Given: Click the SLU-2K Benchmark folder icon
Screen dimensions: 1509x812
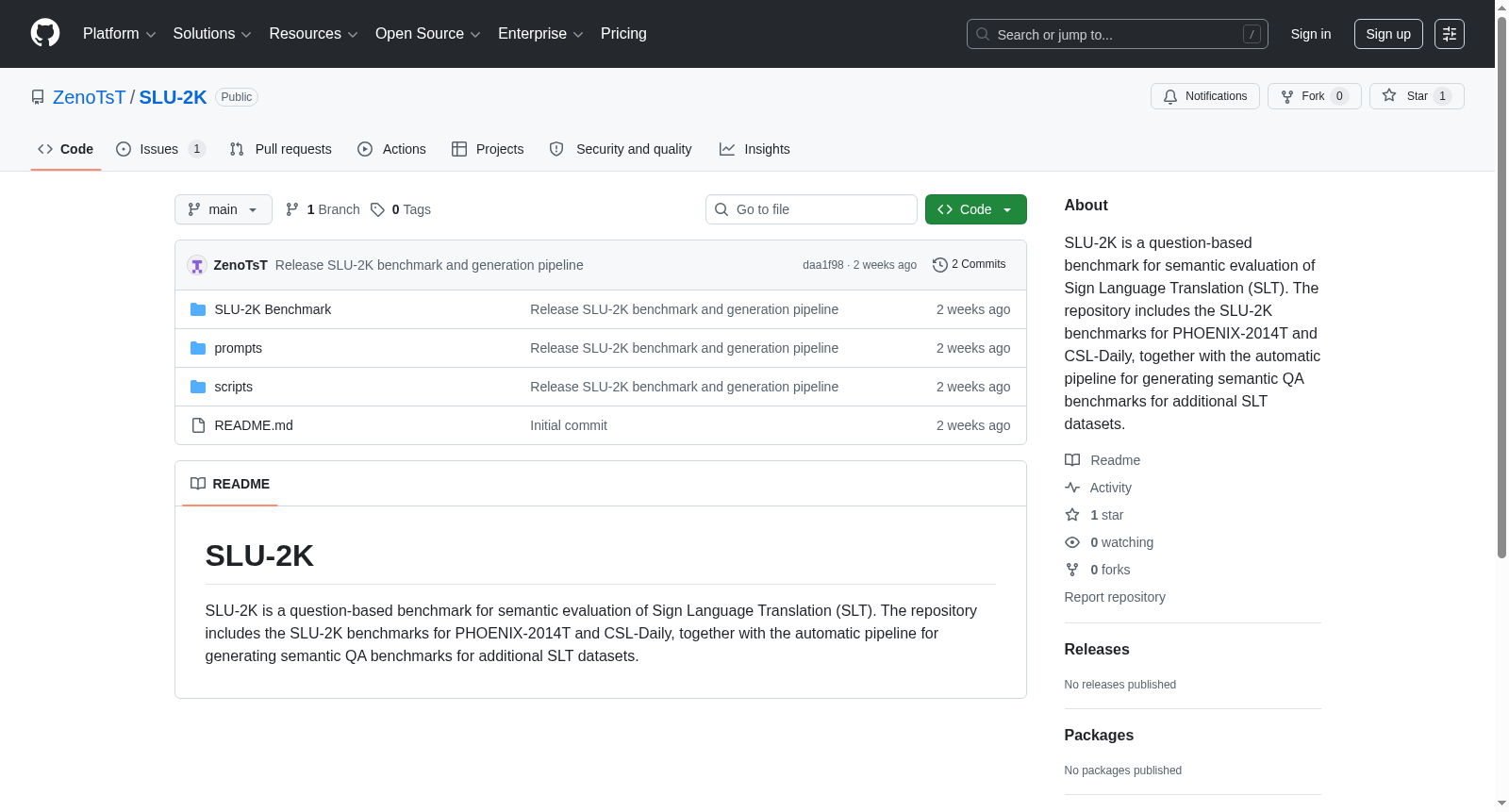Looking at the screenshot, I should 198,309.
